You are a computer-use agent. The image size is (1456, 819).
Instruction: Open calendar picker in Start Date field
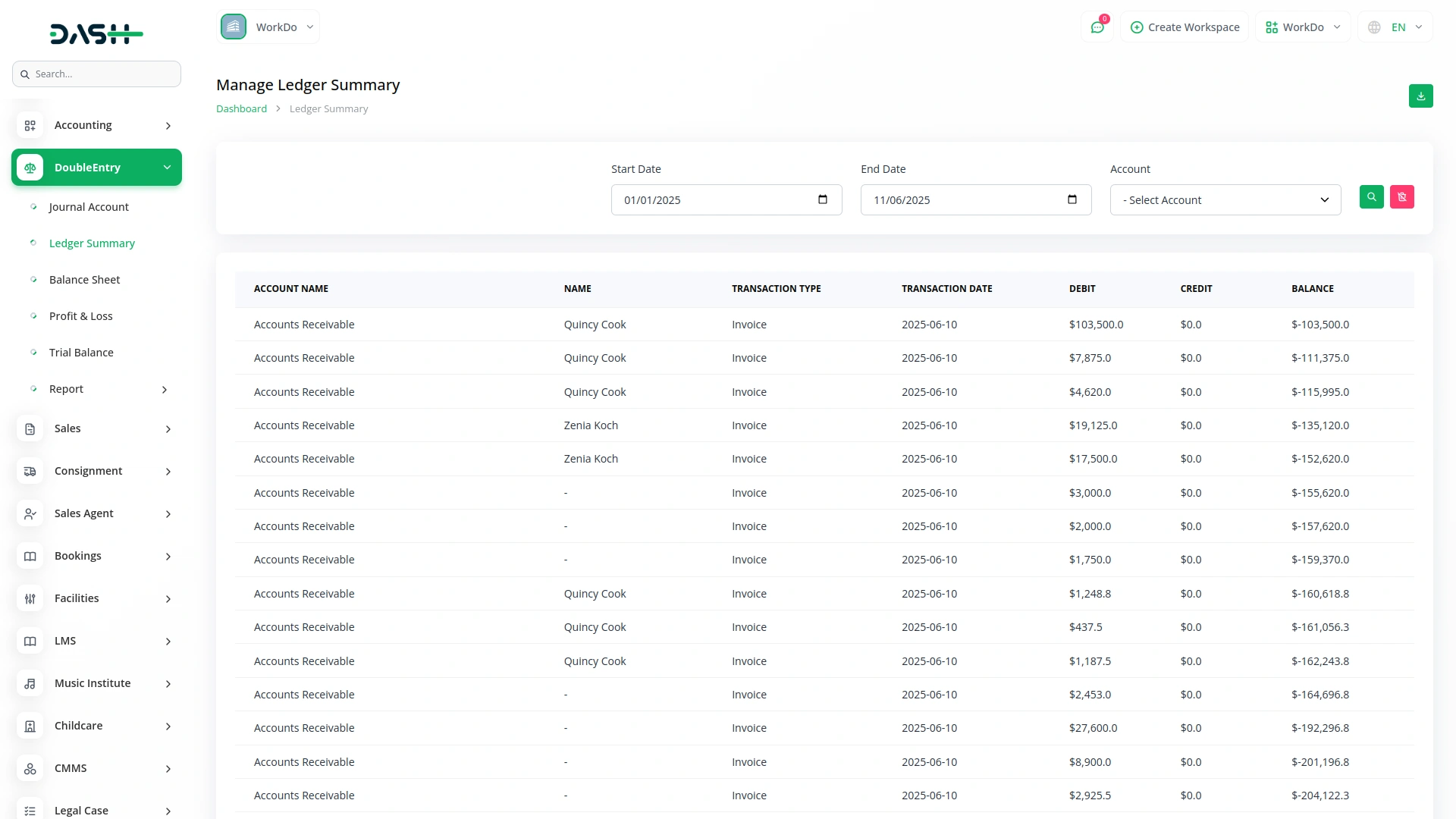[x=823, y=199]
